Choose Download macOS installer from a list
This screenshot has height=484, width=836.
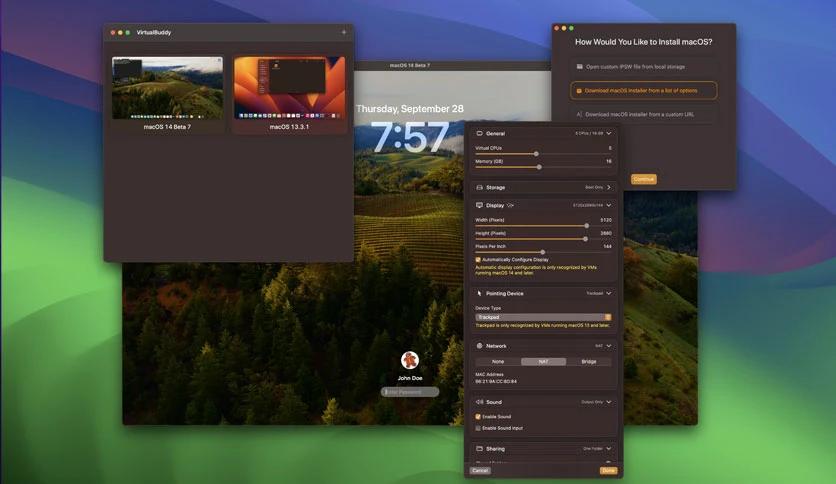(x=644, y=91)
